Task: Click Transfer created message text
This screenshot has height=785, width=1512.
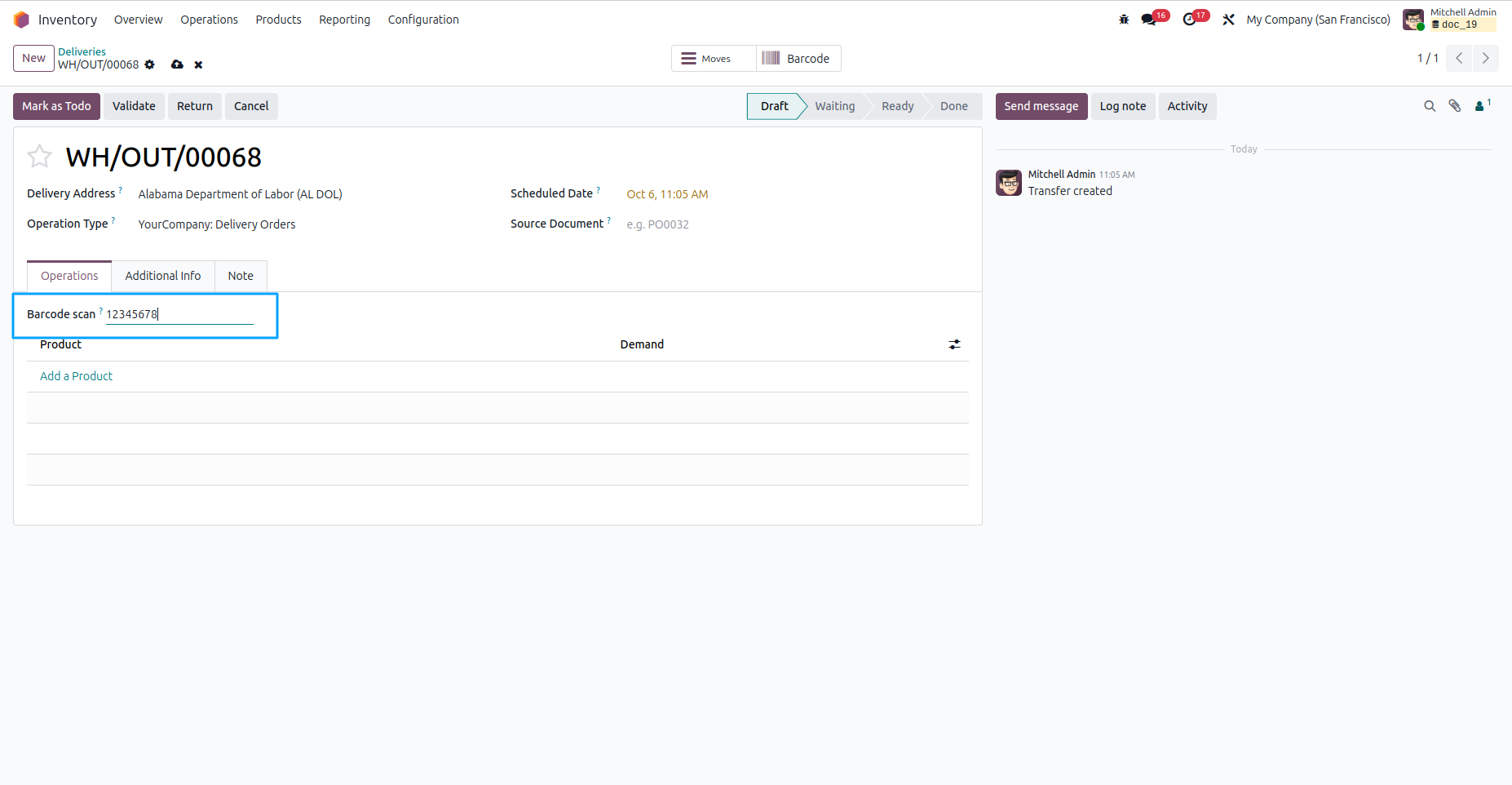Action: pyautogui.click(x=1070, y=191)
